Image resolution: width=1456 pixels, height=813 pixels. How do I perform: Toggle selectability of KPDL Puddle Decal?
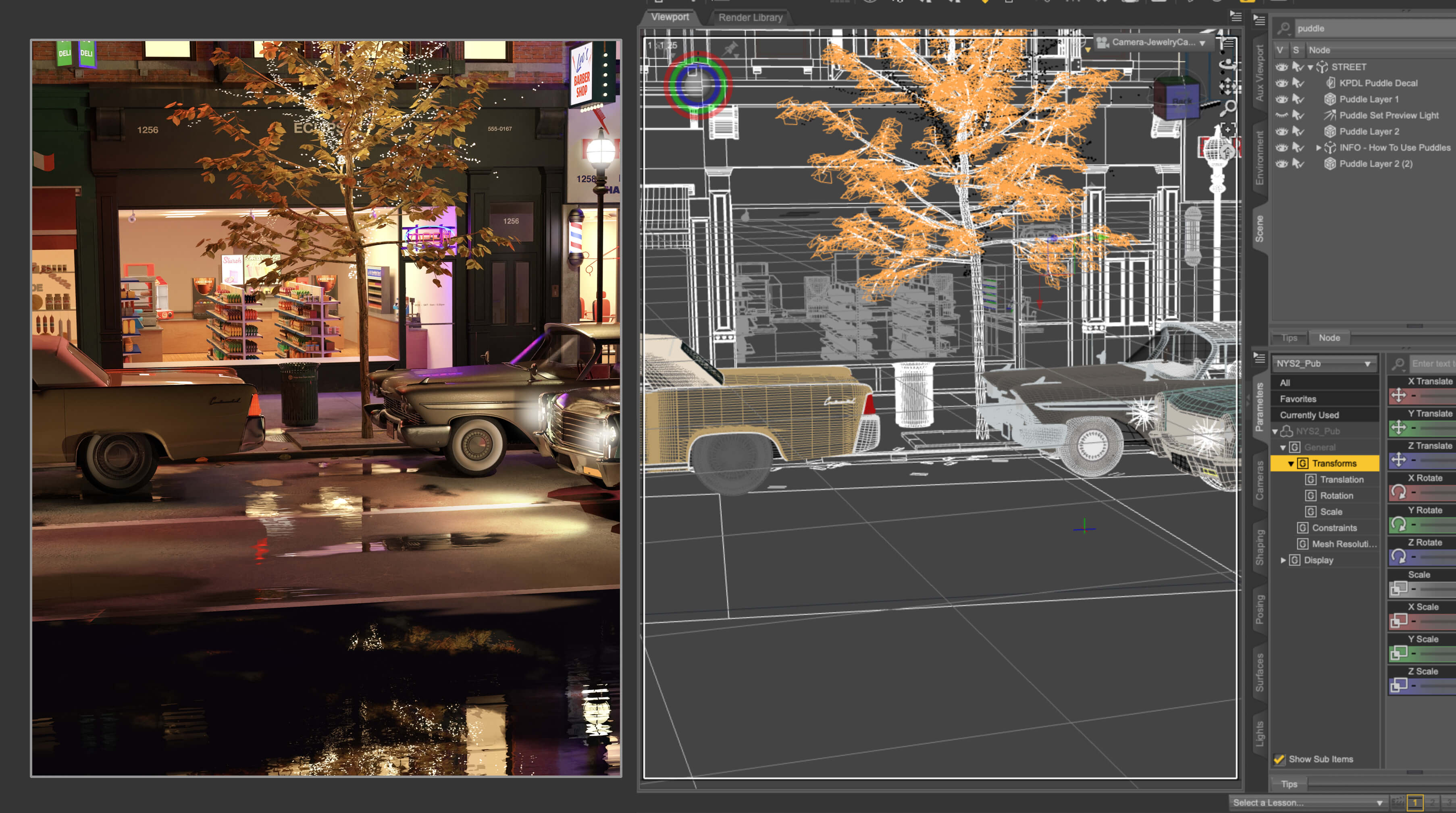[x=1298, y=83]
